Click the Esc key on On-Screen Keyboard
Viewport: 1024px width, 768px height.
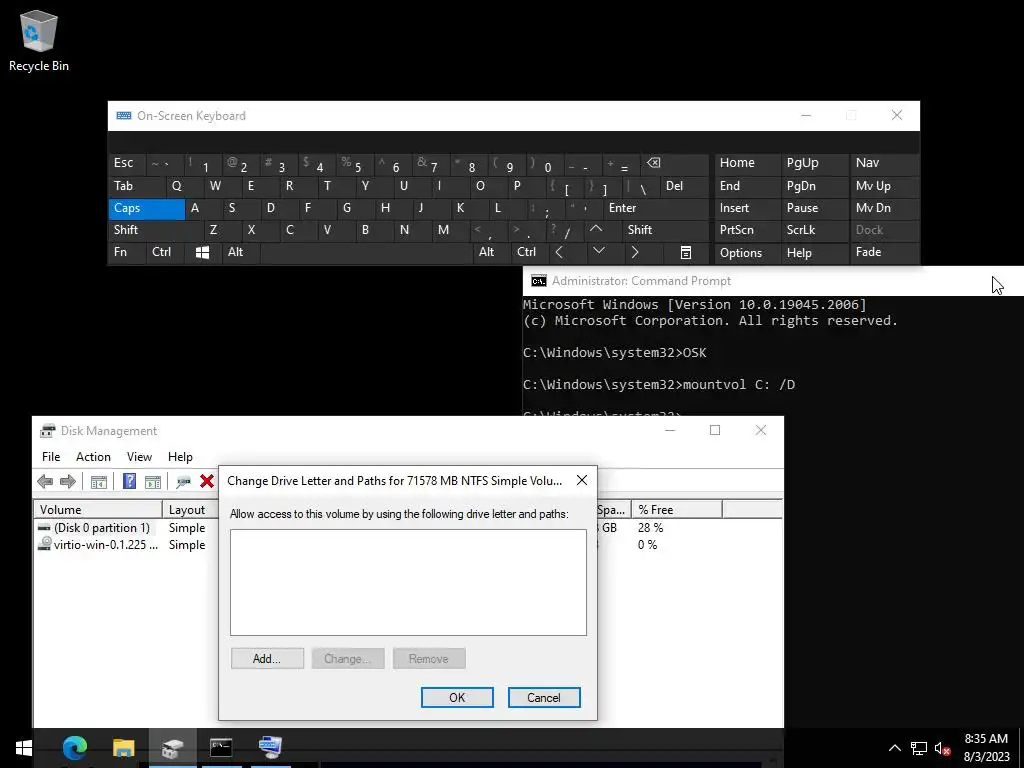127,163
